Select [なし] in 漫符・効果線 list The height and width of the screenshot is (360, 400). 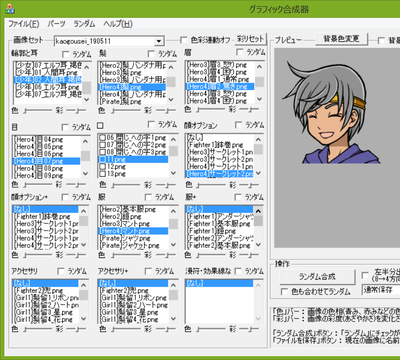[x=219, y=283]
